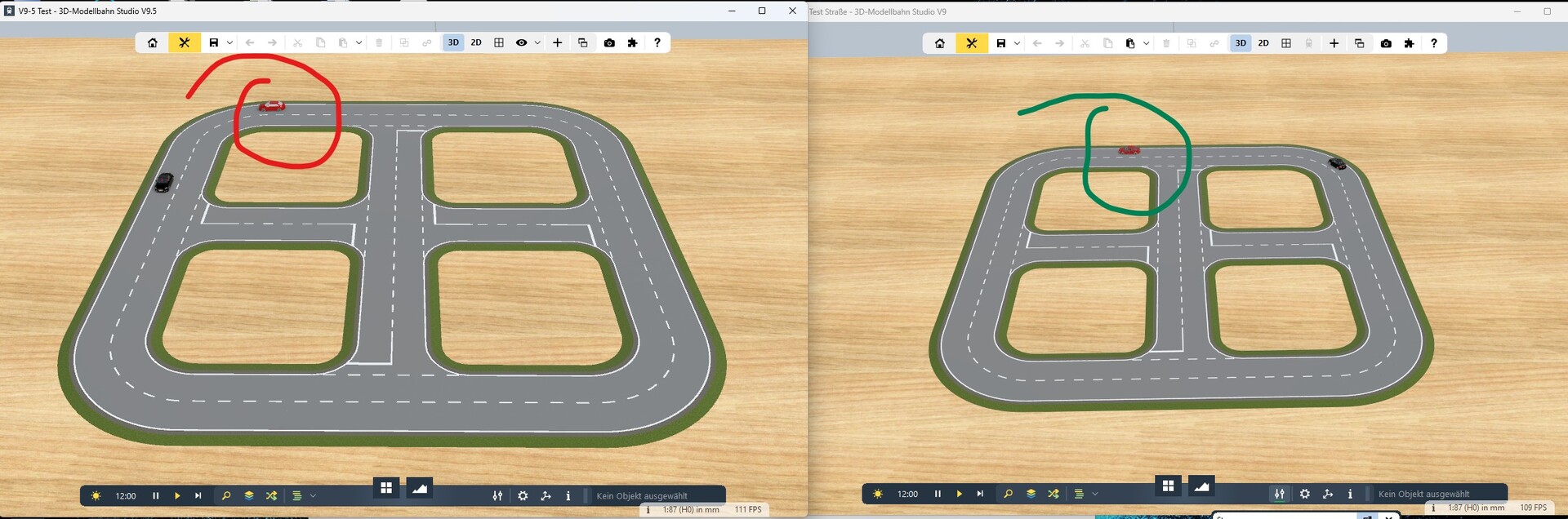Click the paste clipboard icon in V9.5 window
Viewport: 1568px width, 519px height.
tap(343, 42)
